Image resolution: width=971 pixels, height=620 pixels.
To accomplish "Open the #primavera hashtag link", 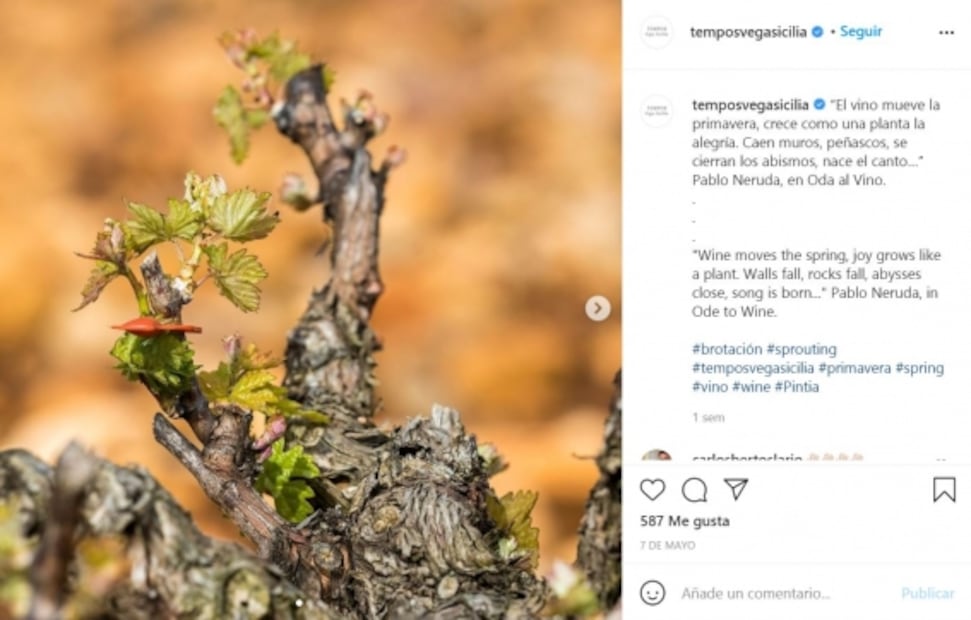I will click(854, 368).
